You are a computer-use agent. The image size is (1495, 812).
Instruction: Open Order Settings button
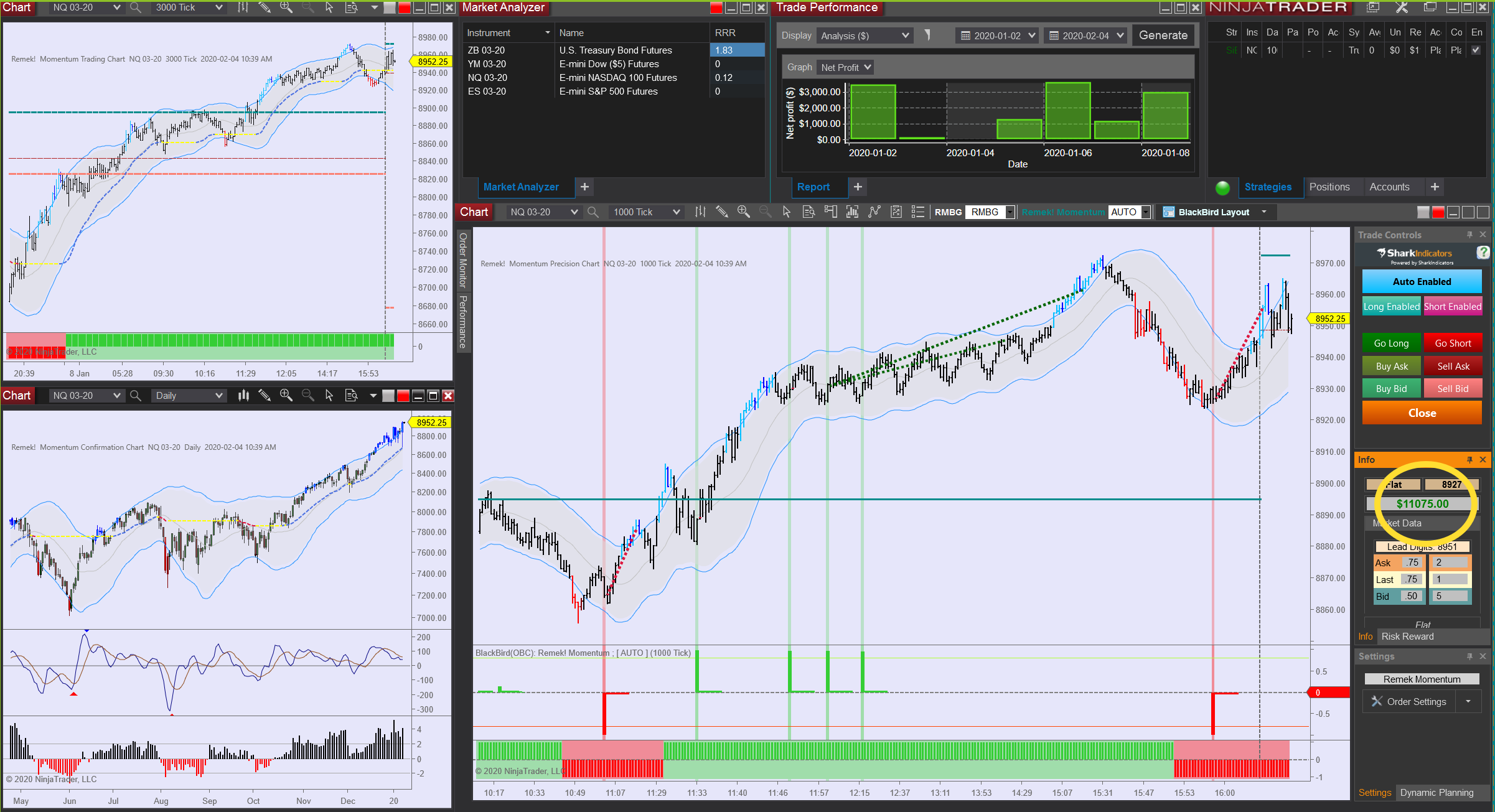(1409, 702)
